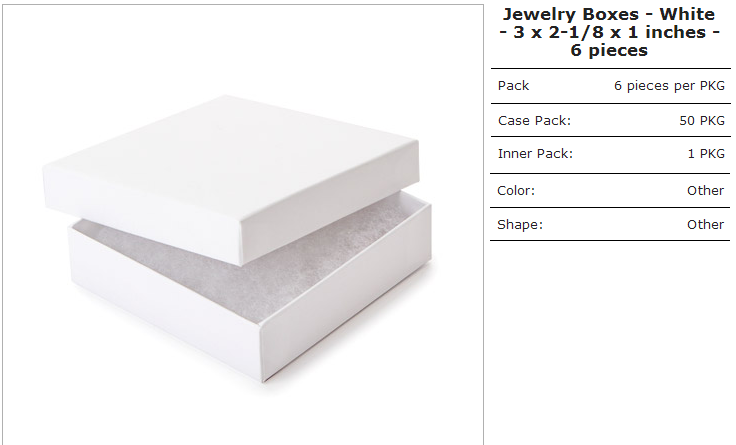The width and height of the screenshot is (736, 445).
Task: Click the white jewelry box product image
Action: pos(237,238)
